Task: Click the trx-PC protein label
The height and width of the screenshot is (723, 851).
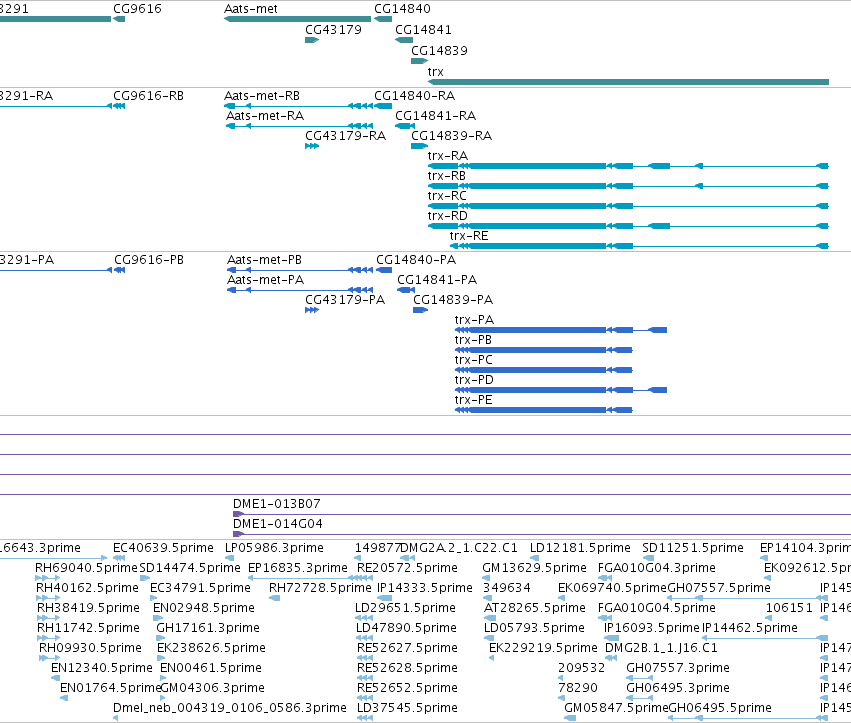Action: pyautogui.click(x=474, y=361)
